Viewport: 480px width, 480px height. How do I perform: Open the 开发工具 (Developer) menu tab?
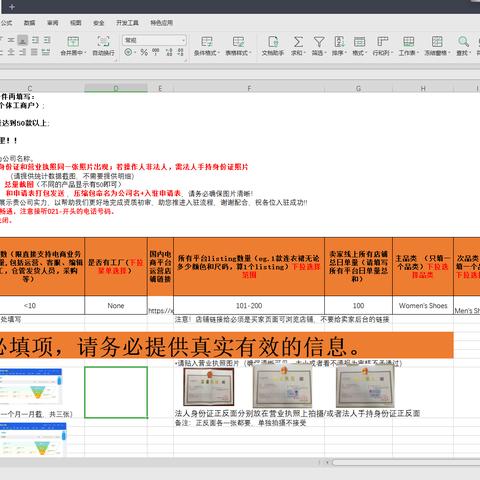[127, 23]
